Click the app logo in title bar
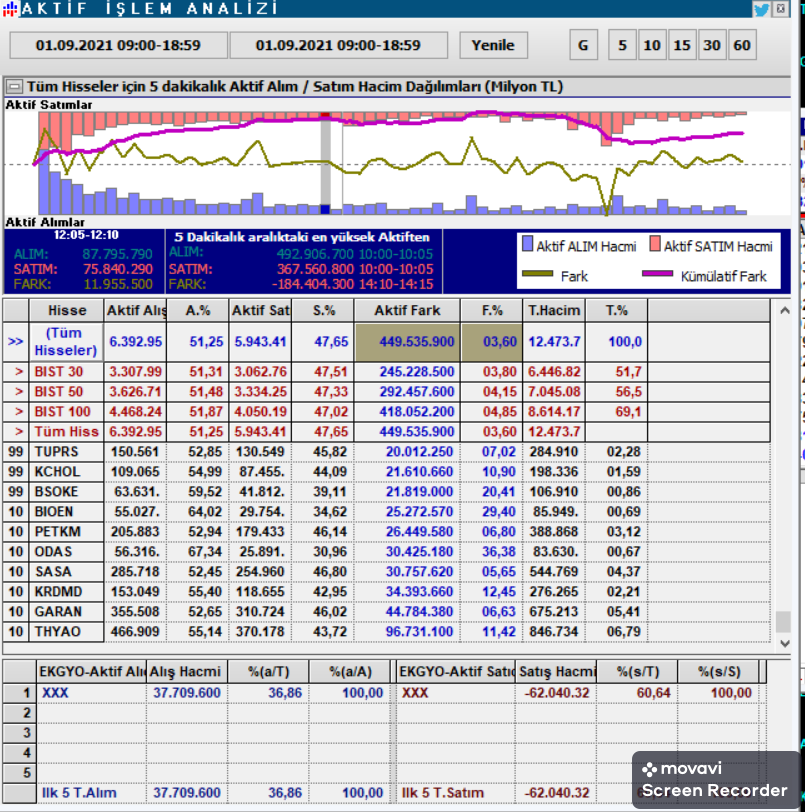 click(10, 9)
